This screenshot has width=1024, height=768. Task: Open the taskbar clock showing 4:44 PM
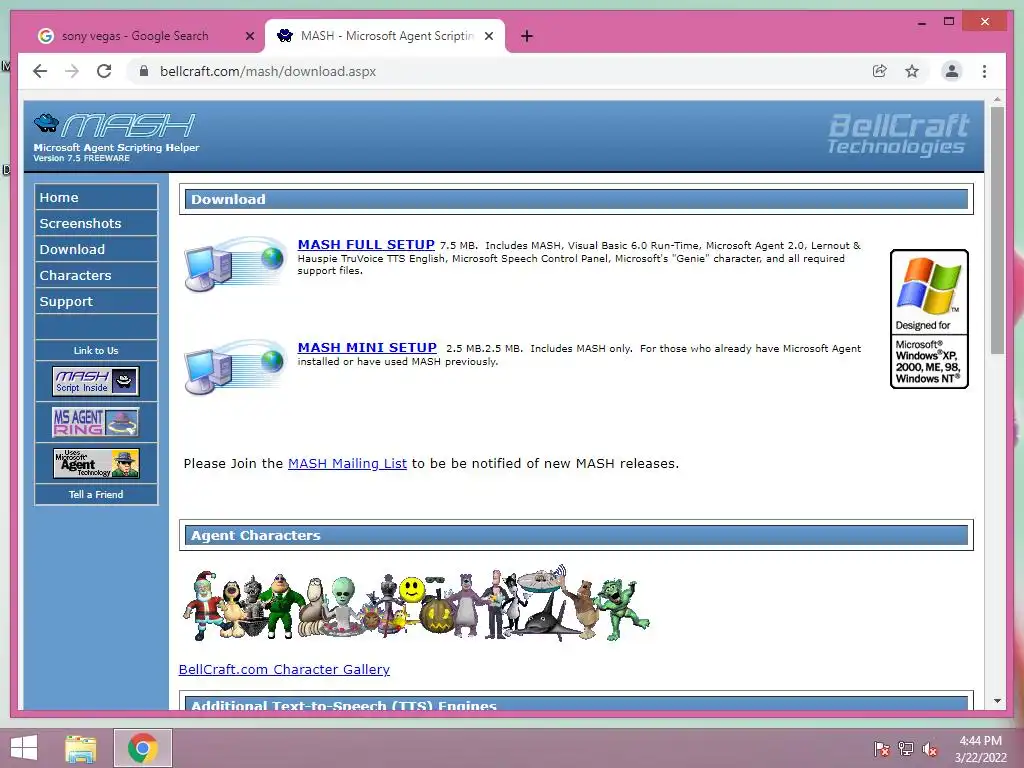click(x=981, y=749)
